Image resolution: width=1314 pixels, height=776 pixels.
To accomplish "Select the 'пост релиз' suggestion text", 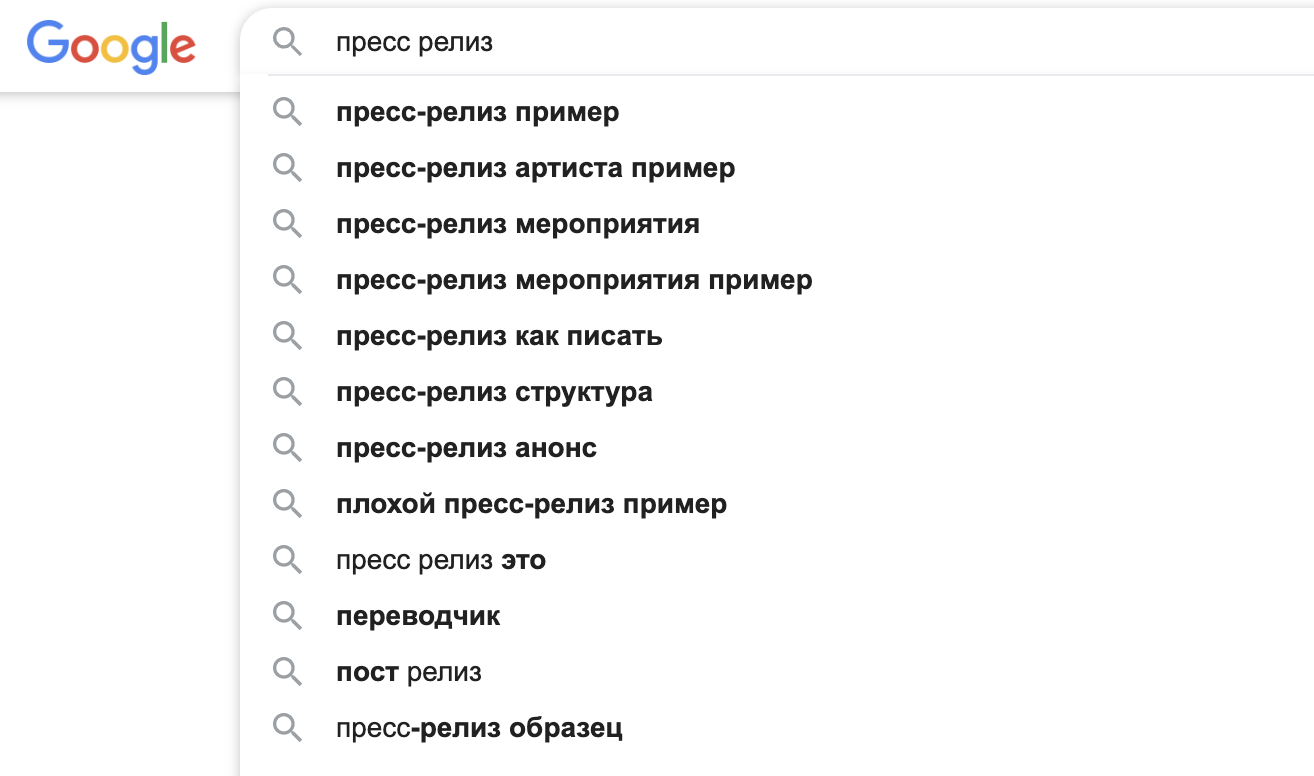I will coord(409,672).
